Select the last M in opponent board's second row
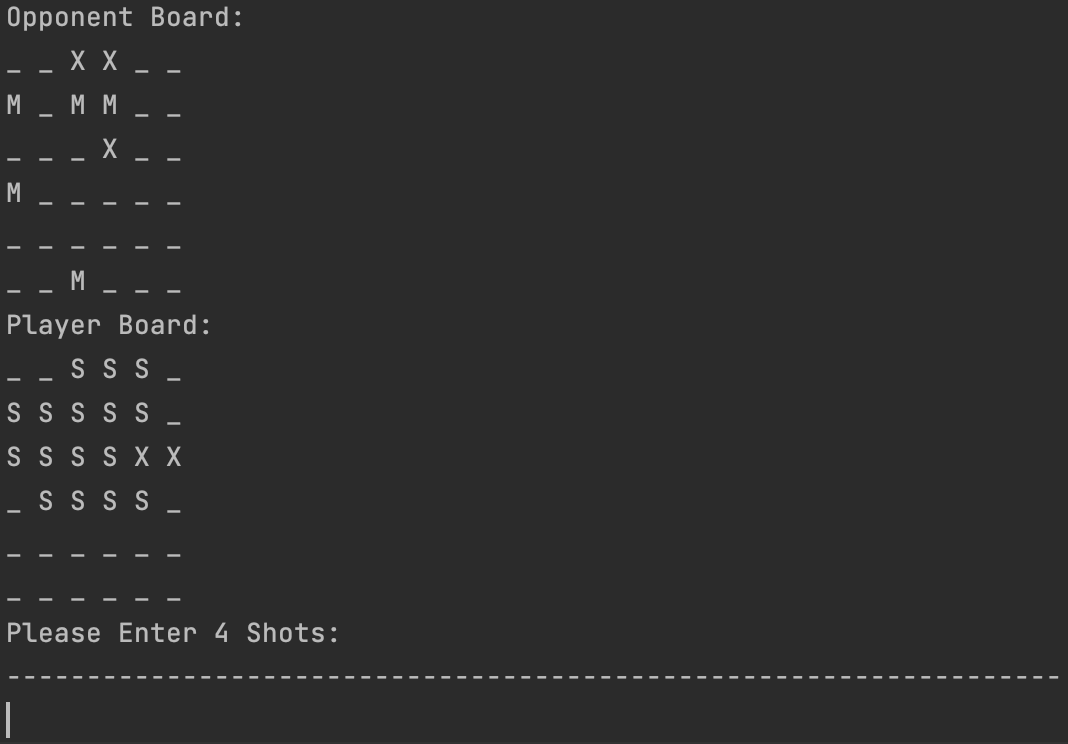Viewport: 1068px width, 744px height. coord(110,105)
